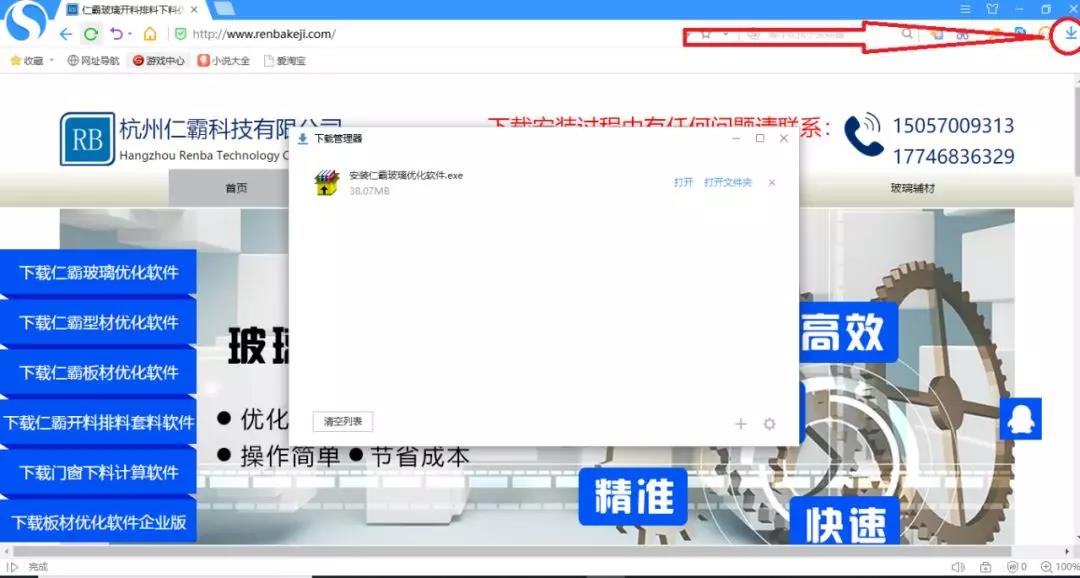Open download manager settings gear
The width and height of the screenshot is (1080, 578).
(769, 424)
